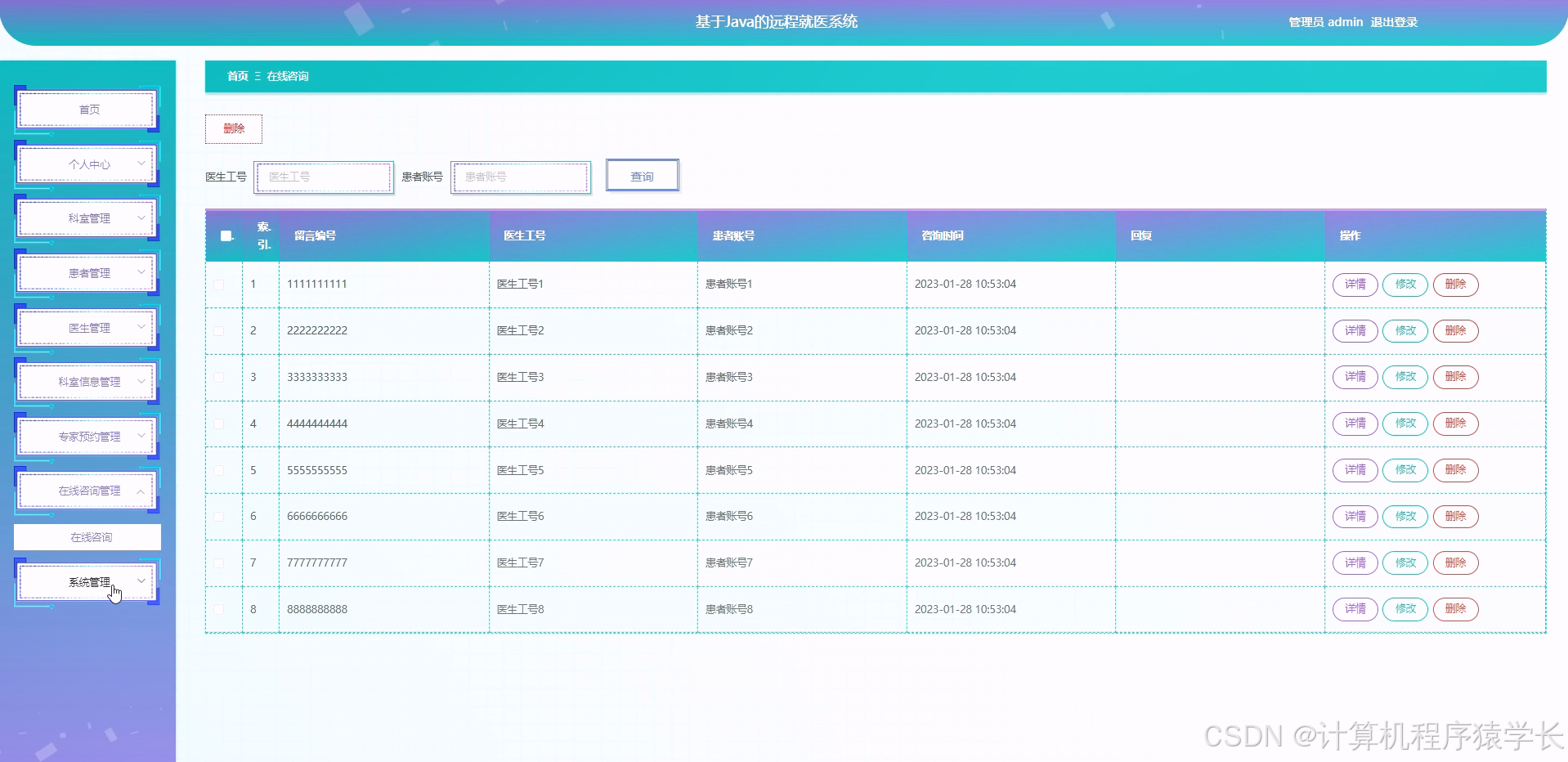Expand 个人中心 menu chevron

[141, 164]
